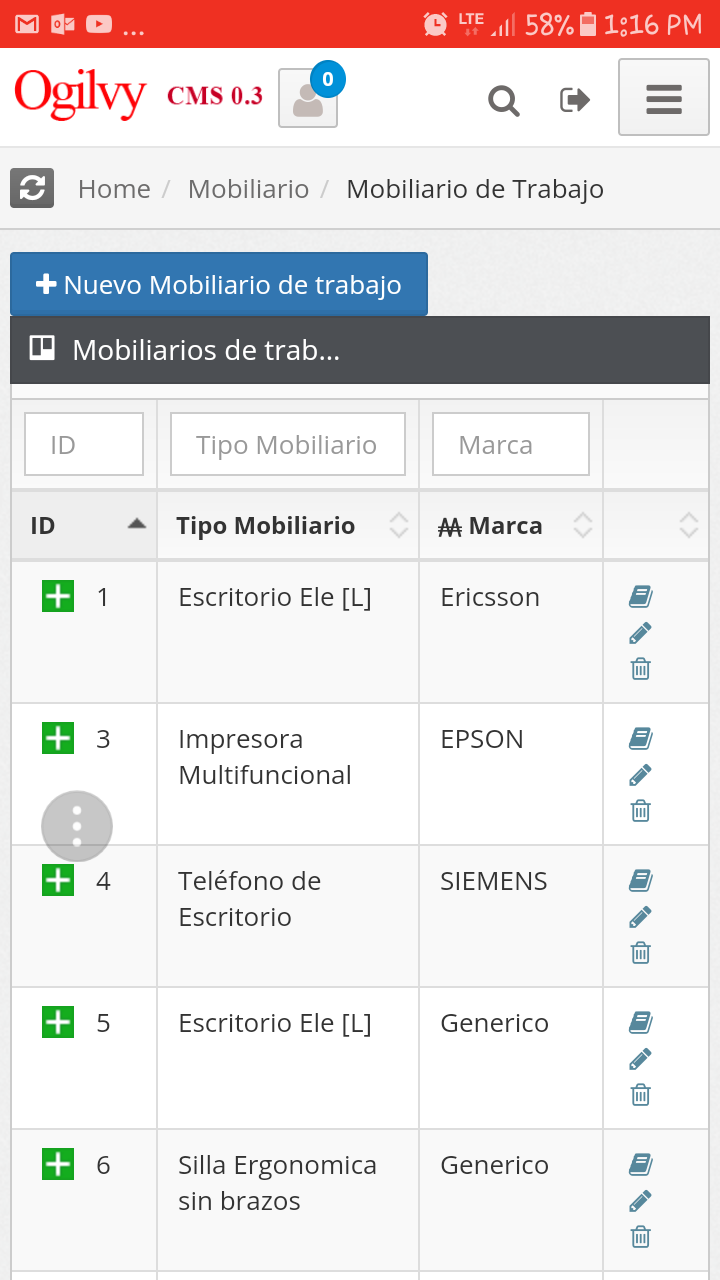Focus the Tipo Mobiliario filter field
This screenshot has width=720, height=1280.
(288, 444)
